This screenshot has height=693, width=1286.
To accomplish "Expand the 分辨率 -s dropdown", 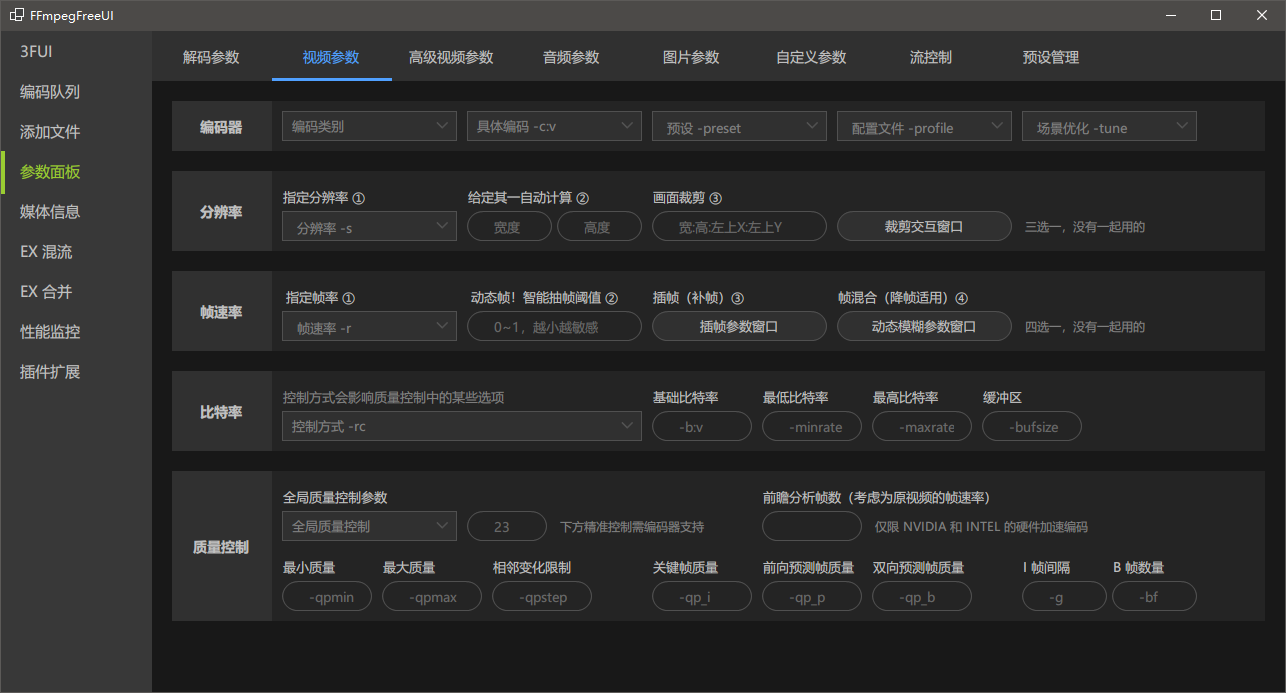I will 369,226.
